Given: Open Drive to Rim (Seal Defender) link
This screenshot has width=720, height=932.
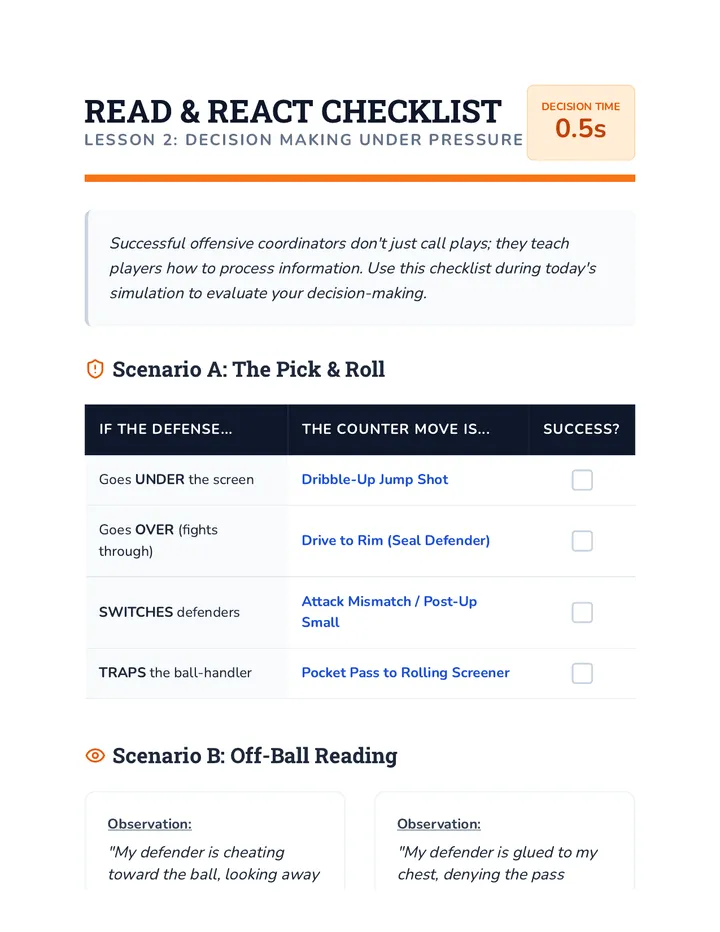Looking at the screenshot, I should pyautogui.click(x=395, y=540).
